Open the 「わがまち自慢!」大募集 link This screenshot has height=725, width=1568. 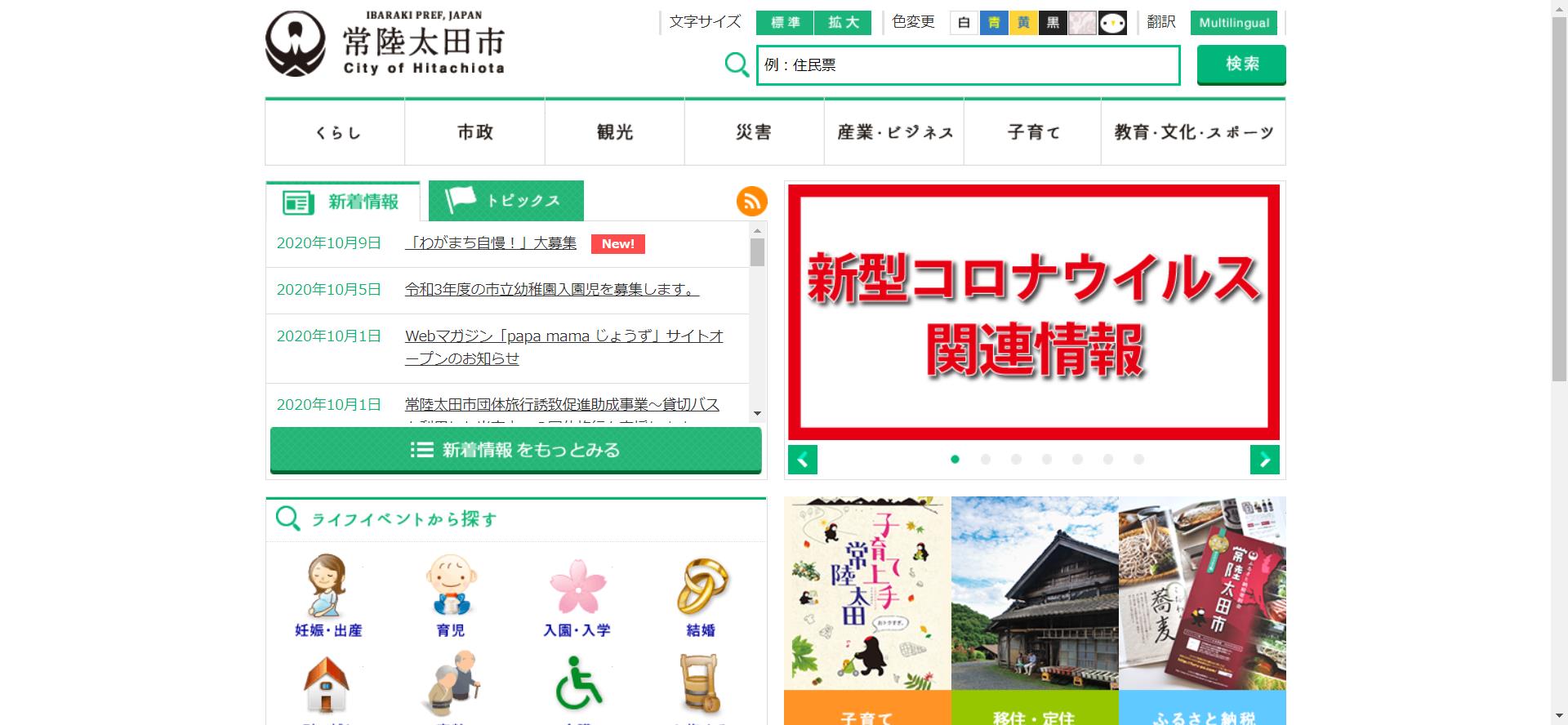[x=491, y=243]
